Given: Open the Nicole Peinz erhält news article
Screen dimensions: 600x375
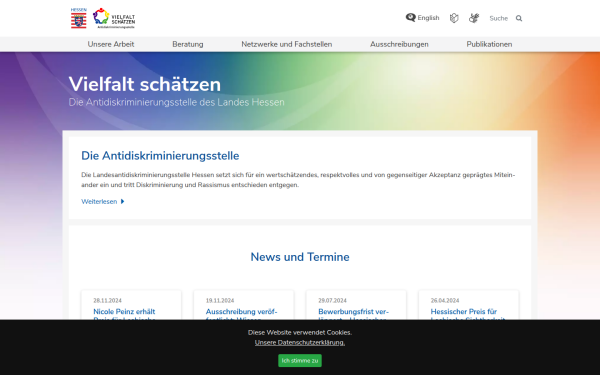Looking at the screenshot, I should click(x=124, y=314).
